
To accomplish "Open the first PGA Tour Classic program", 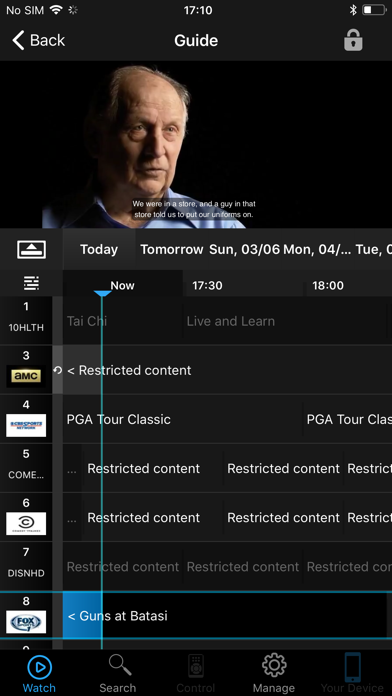I will click(x=182, y=419).
